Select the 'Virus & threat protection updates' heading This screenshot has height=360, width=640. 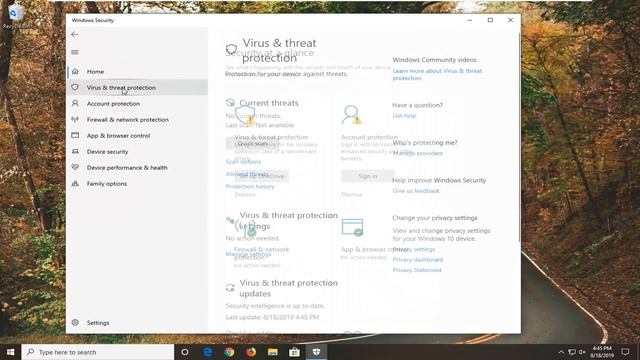pyautogui.click(x=289, y=288)
